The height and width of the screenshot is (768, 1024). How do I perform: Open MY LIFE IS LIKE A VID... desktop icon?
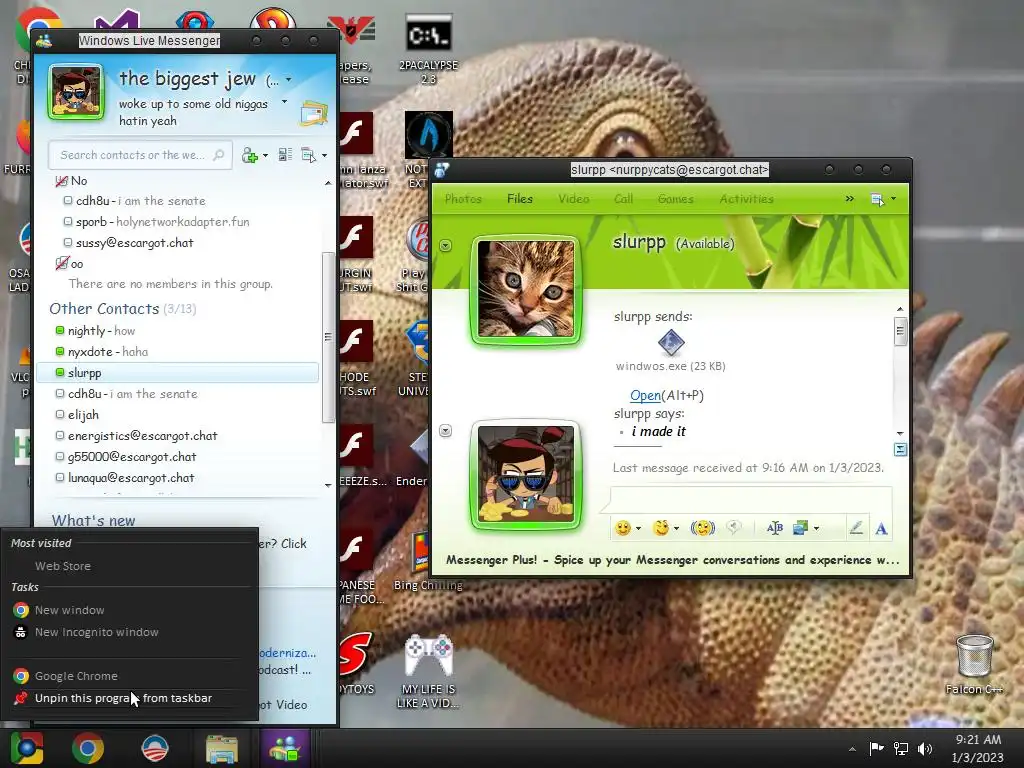[428, 670]
